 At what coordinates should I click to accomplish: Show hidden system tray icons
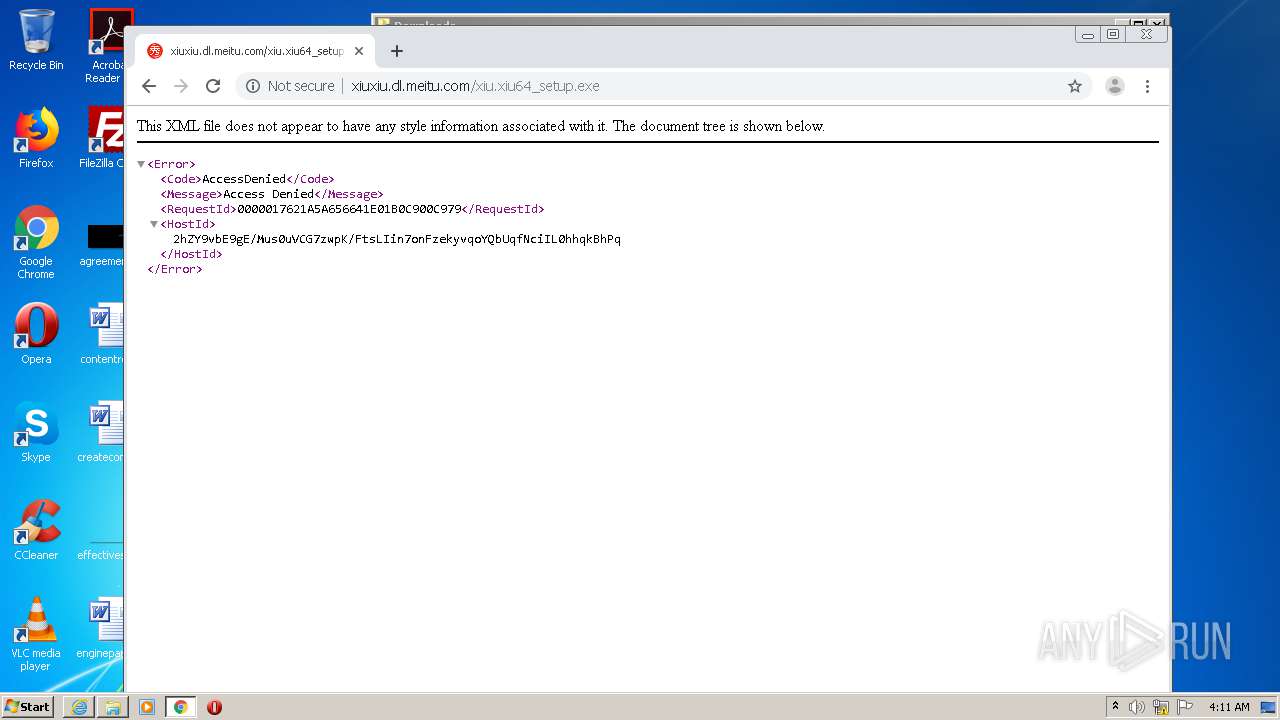pyautogui.click(x=1115, y=706)
